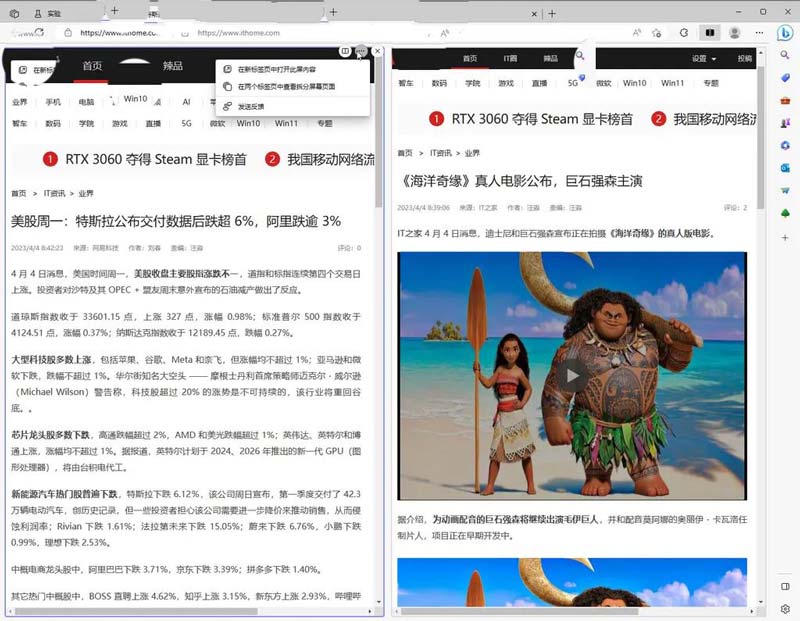The image size is (800, 621).
Task: Open left pane headline RTX 3060 夺得 Steam 显卡榜首
Action: [x=156, y=160]
